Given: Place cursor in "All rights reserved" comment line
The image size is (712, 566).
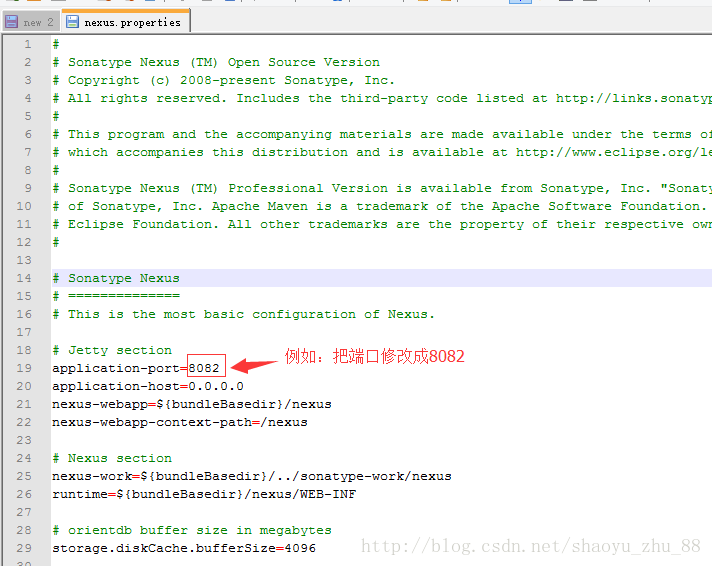Looking at the screenshot, I should coord(382,99).
